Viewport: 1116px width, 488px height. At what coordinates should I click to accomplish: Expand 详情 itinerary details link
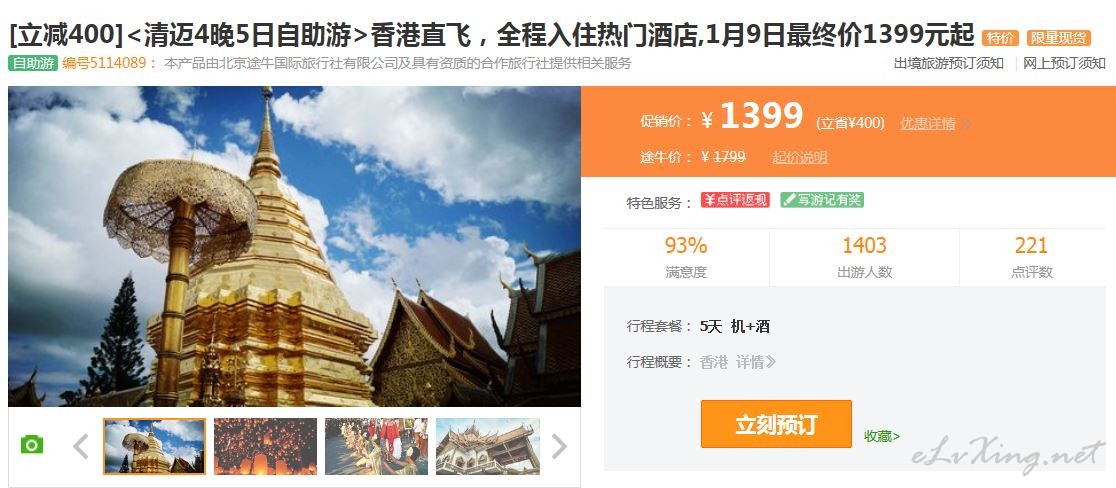click(756, 362)
